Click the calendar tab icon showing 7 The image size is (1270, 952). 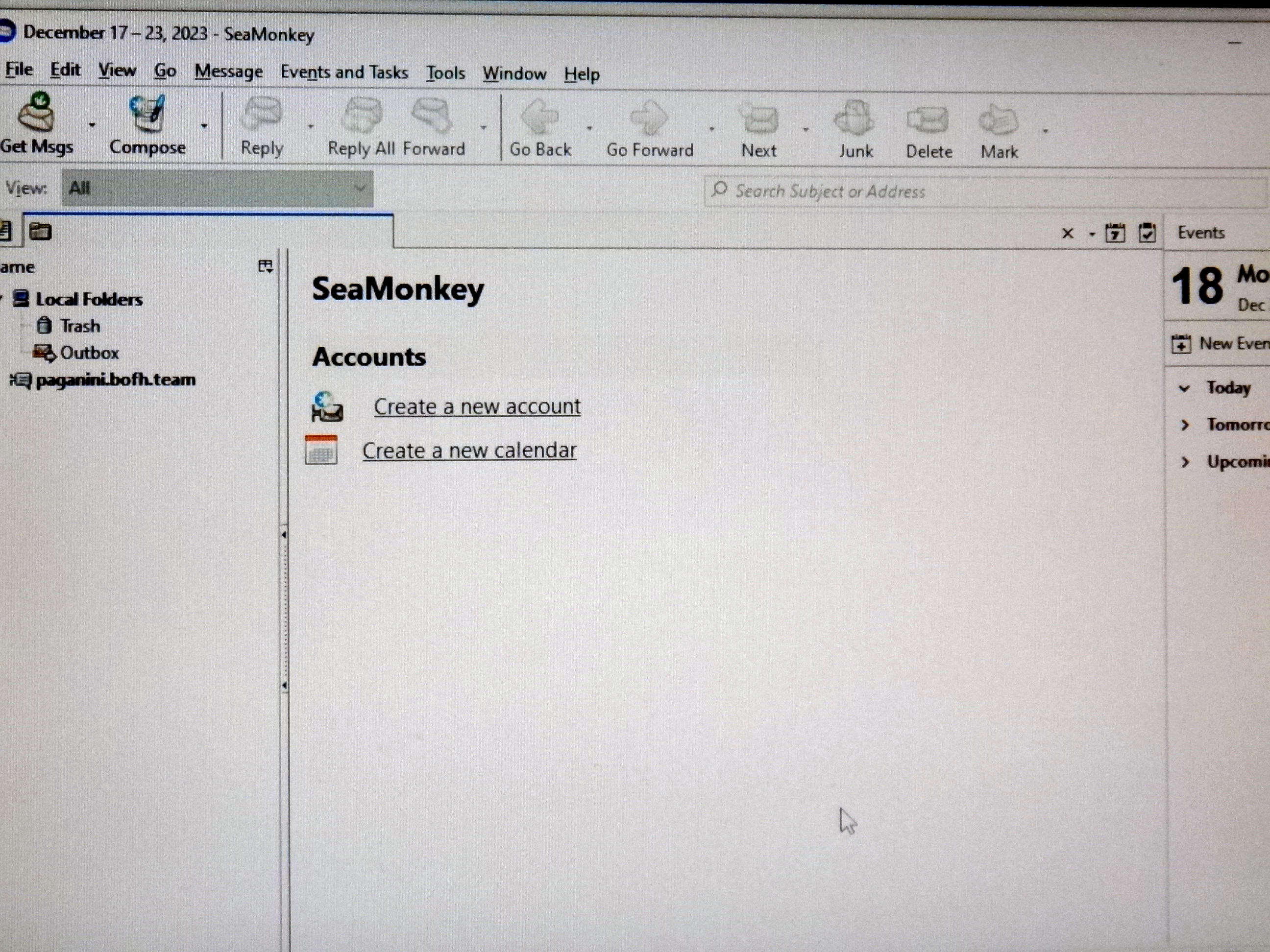click(x=1115, y=233)
